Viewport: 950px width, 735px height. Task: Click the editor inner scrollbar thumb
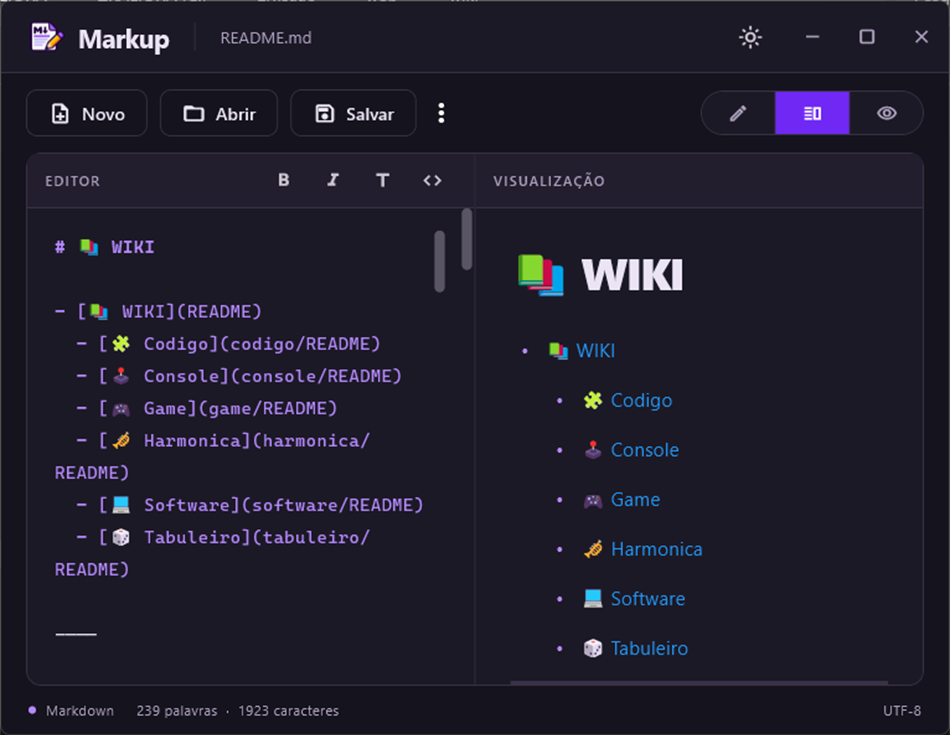coord(440,261)
